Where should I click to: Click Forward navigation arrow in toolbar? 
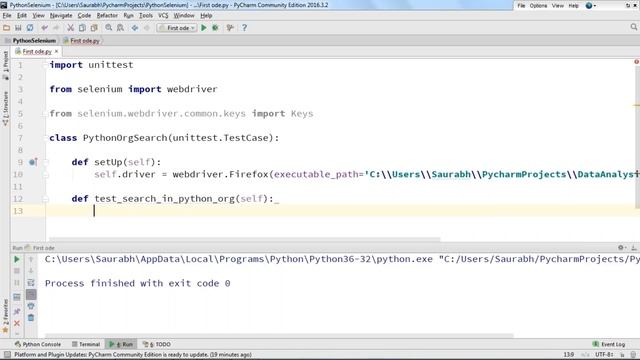click(147, 28)
